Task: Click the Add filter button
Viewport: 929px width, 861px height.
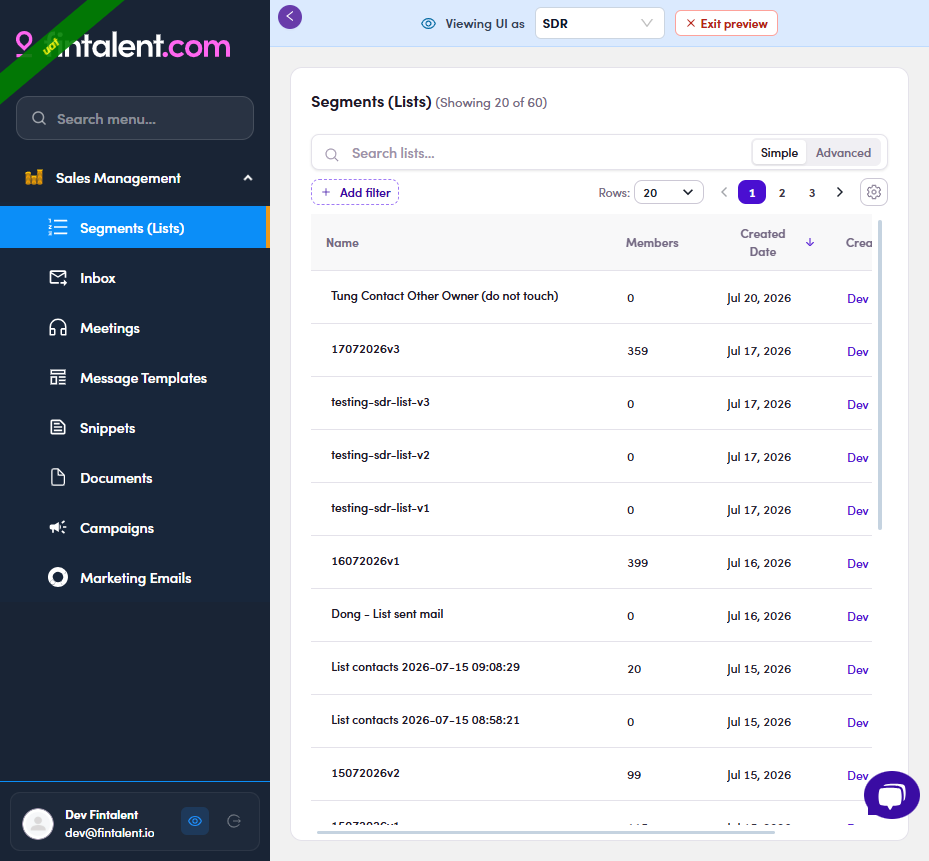Action: click(355, 193)
